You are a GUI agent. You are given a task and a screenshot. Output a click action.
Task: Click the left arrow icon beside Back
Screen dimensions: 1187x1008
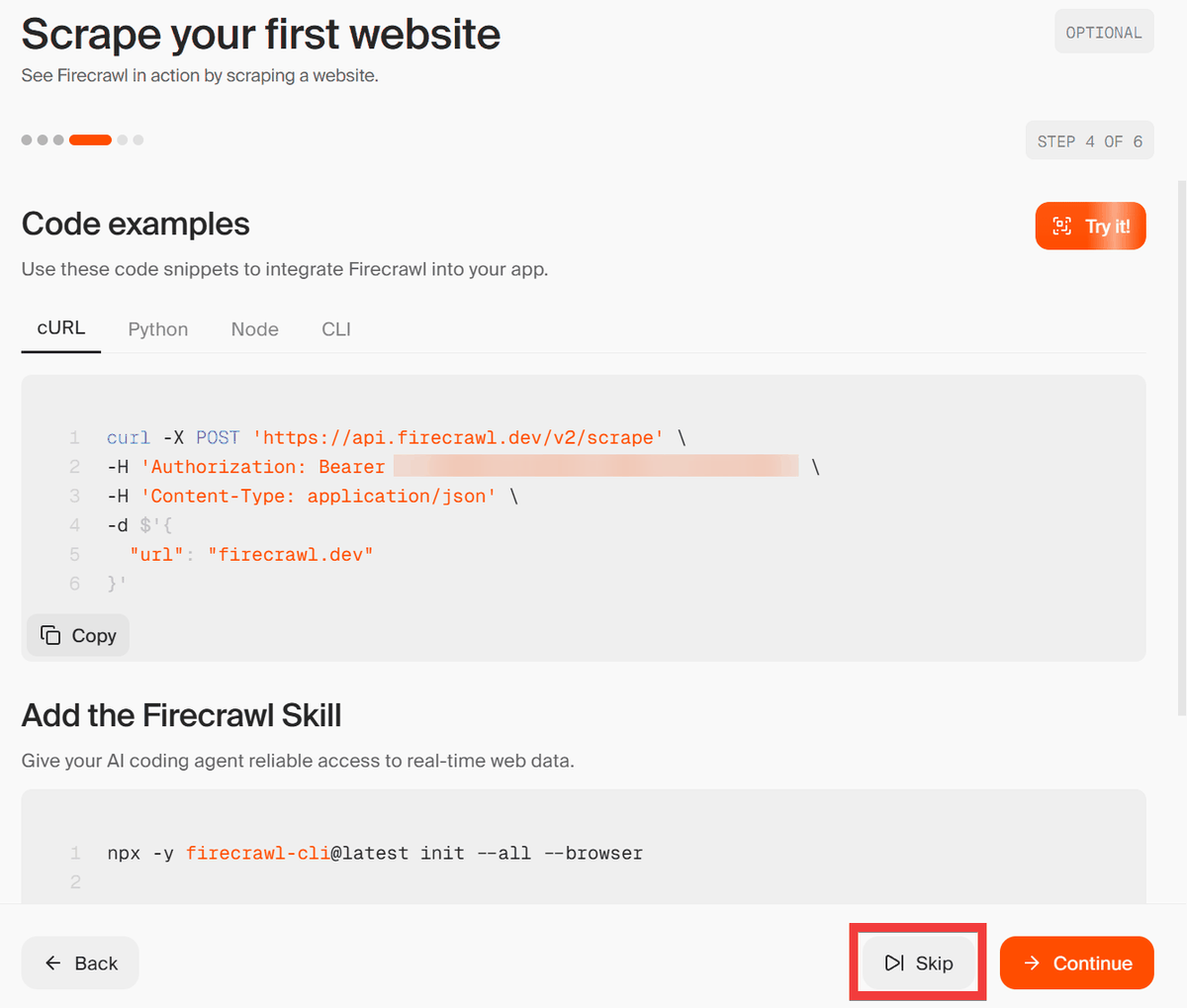pyautogui.click(x=53, y=963)
